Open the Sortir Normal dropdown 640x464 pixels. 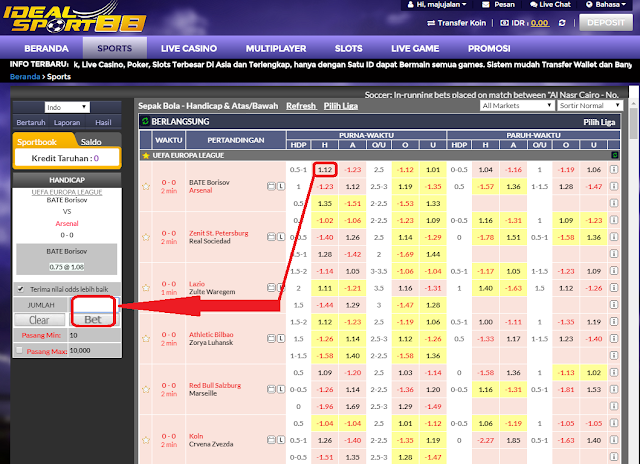[590, 105]
